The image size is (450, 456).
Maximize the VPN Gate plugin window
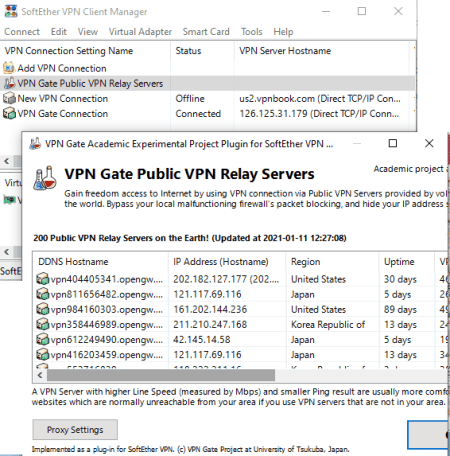[x=393, y=143]
